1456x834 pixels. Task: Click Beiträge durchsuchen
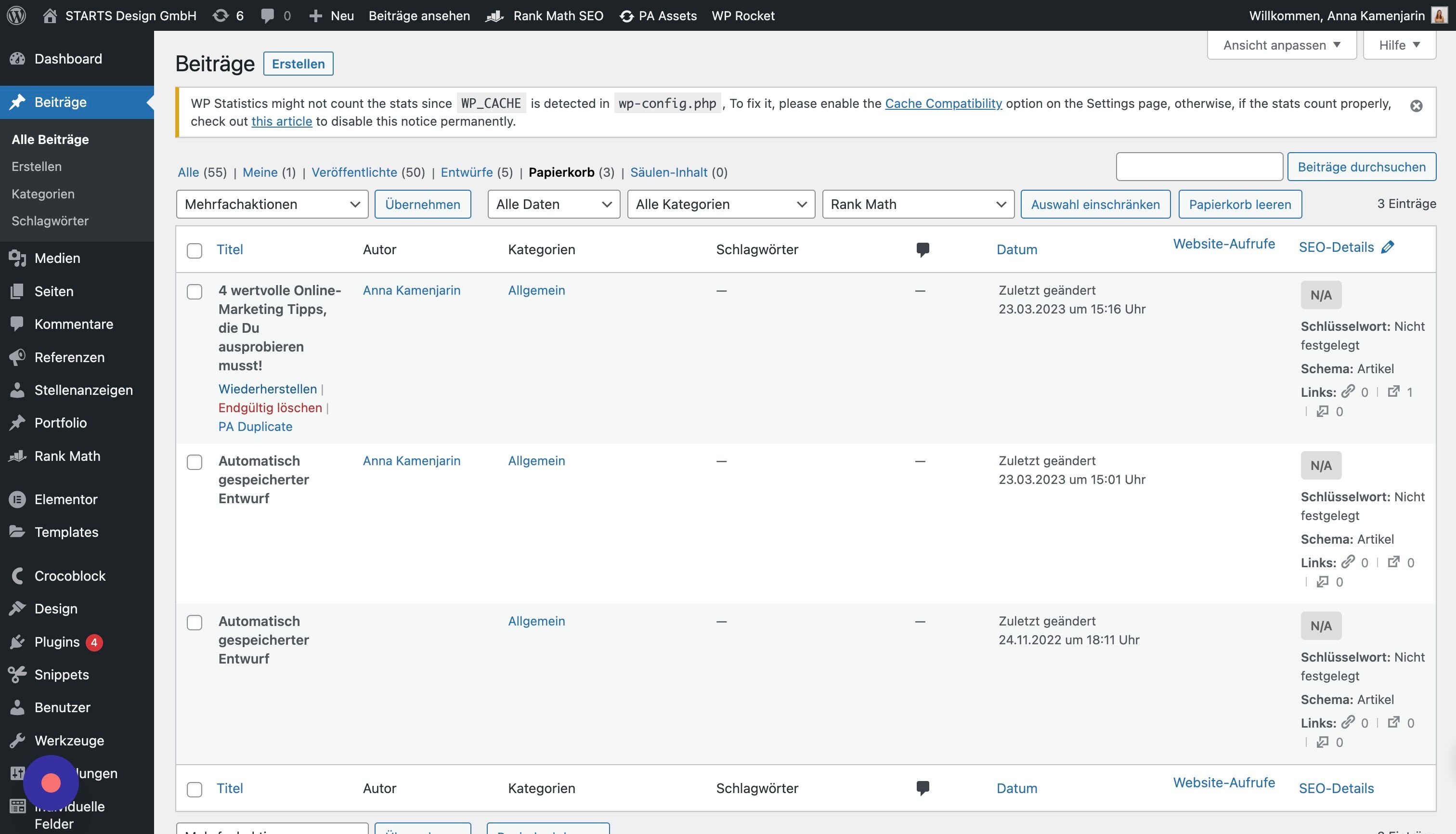click(x=1361, y=167)
